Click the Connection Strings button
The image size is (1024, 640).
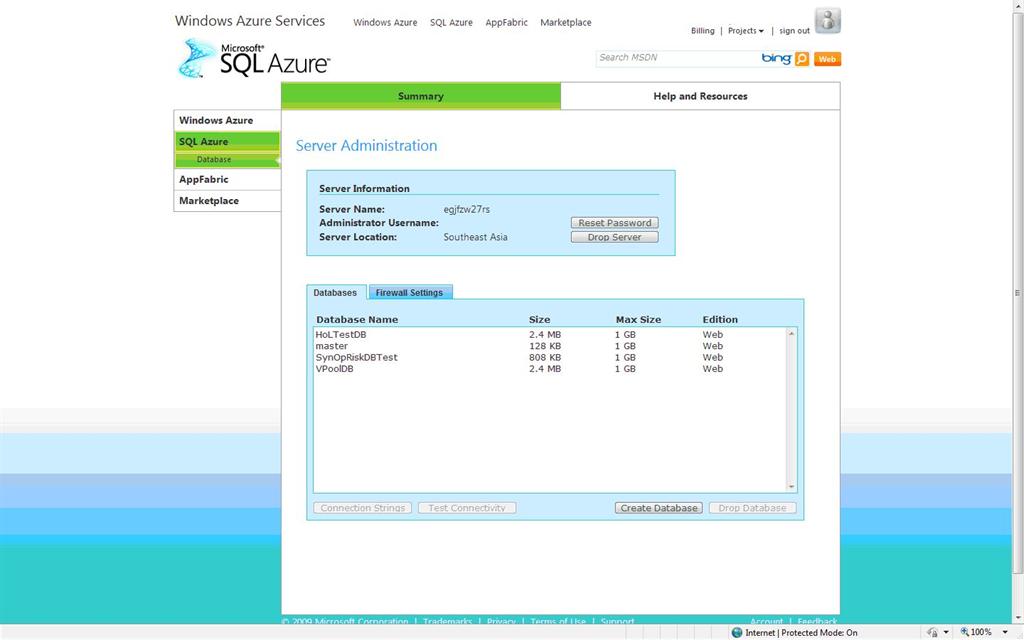(362, 507)
